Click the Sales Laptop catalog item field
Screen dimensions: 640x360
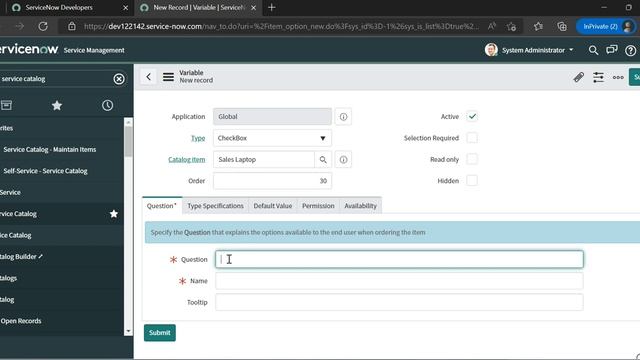(264, 160)
